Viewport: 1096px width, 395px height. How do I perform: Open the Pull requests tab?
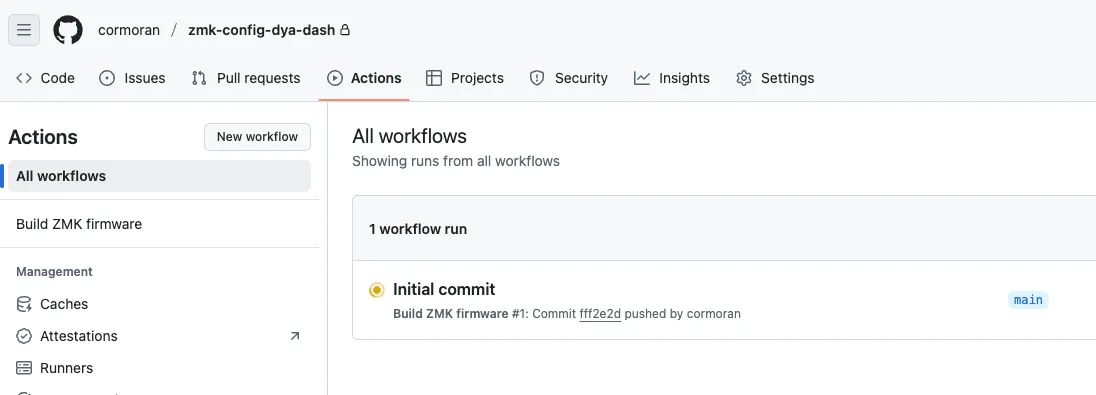click(x=246, y=78)
